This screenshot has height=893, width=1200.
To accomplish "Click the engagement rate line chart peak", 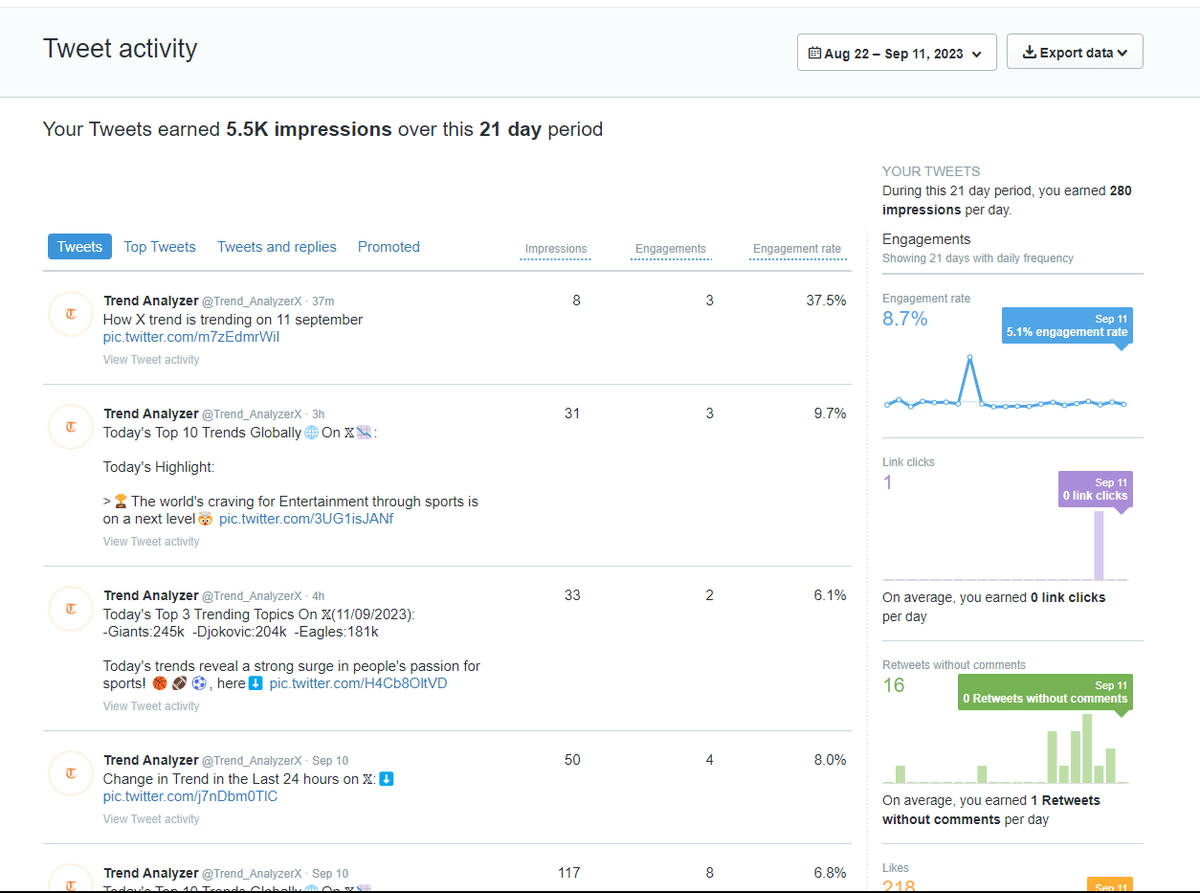I will click(x=969, y=357).
